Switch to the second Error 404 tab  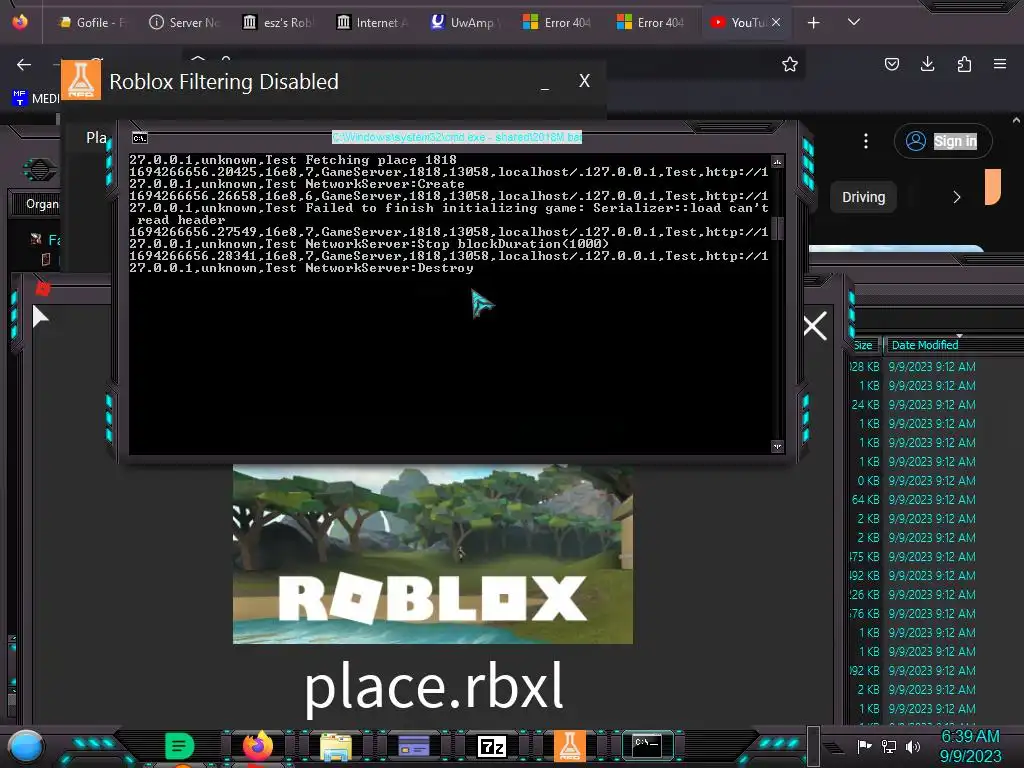[x=651, y=22]
